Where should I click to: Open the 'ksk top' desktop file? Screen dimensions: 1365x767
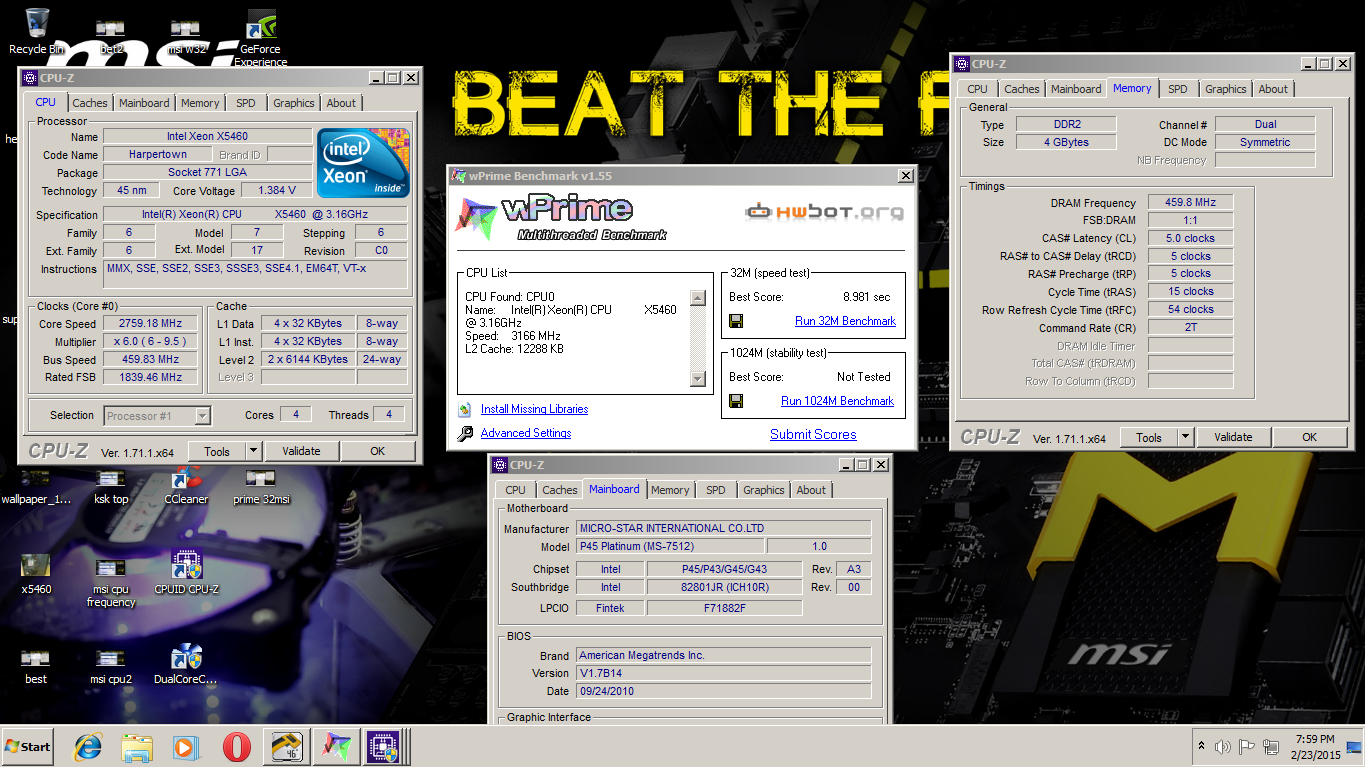tap(111, 485)
